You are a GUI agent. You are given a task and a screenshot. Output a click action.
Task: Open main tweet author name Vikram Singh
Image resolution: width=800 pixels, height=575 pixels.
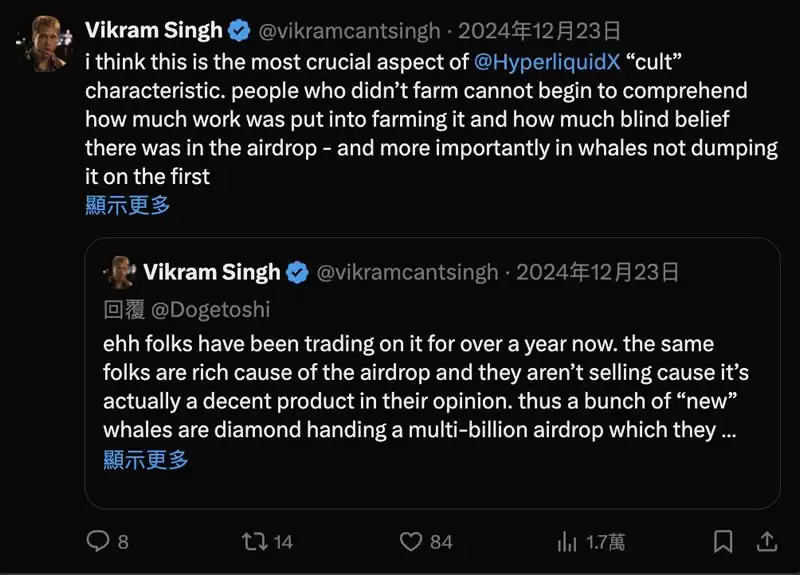point(153,31)
